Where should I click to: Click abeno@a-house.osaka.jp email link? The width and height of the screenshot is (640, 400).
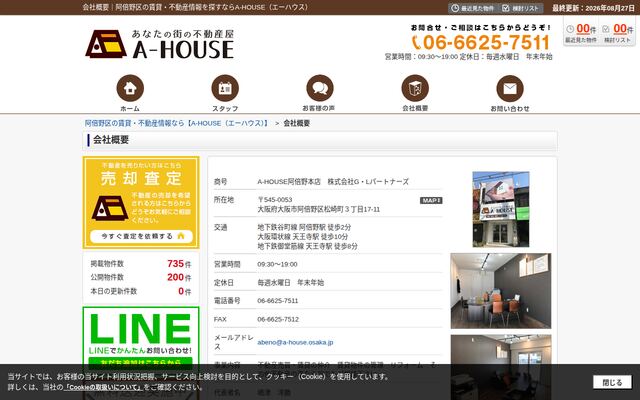pyautogui.click(x=295, y=342)
